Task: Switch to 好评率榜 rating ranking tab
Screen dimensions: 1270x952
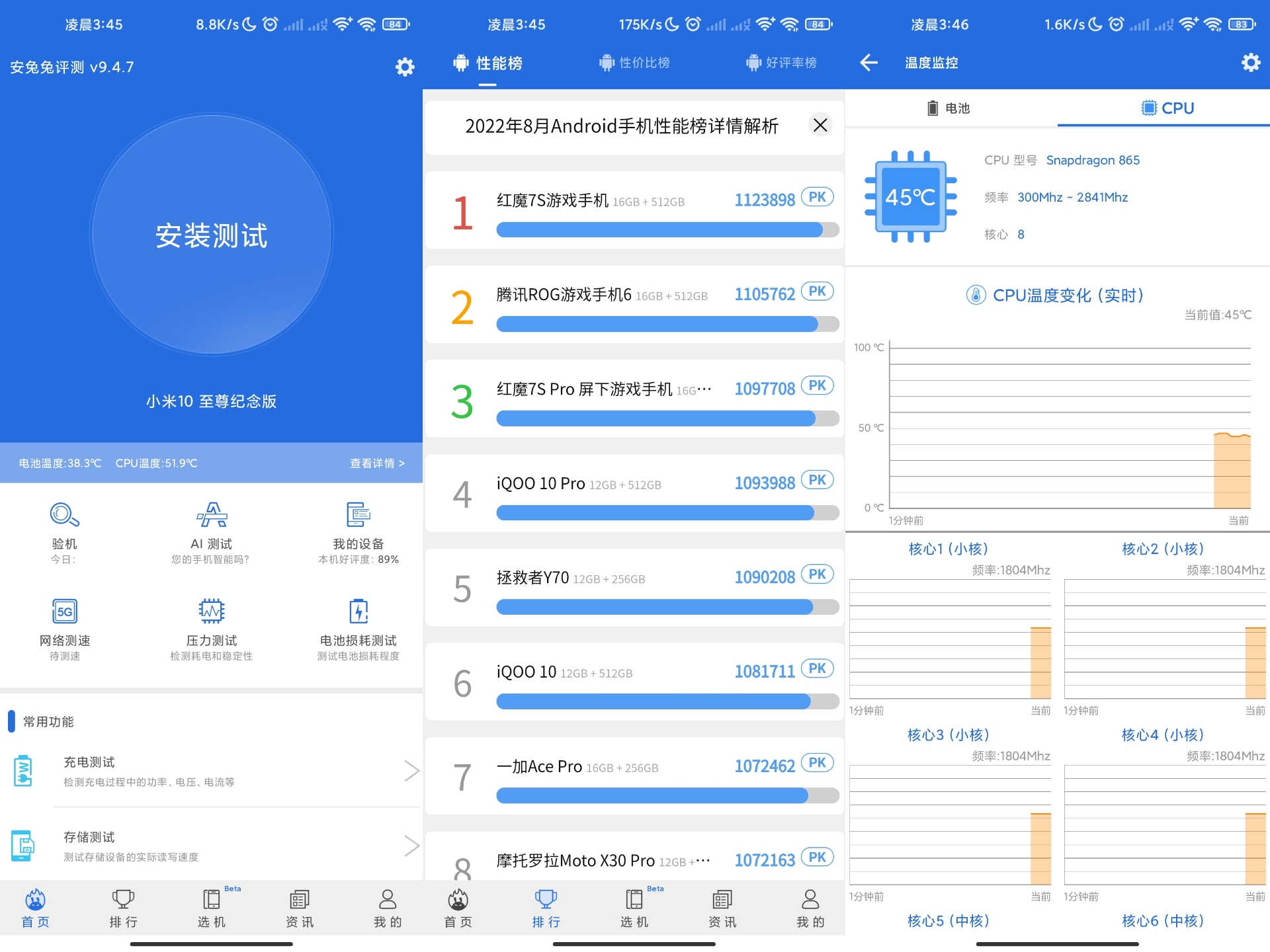Action: click(781, 63)
